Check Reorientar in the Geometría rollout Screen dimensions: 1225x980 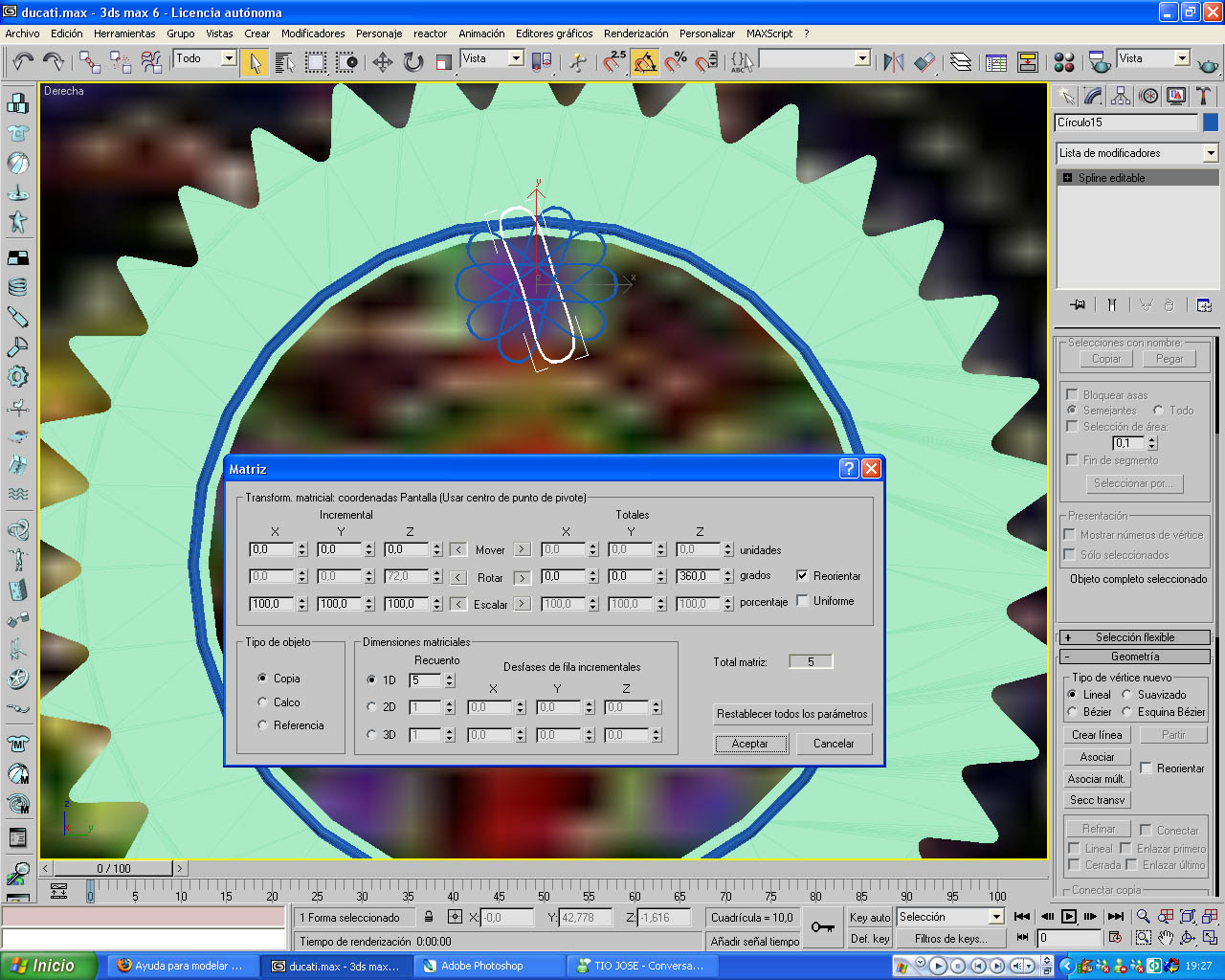(1146, 768)
